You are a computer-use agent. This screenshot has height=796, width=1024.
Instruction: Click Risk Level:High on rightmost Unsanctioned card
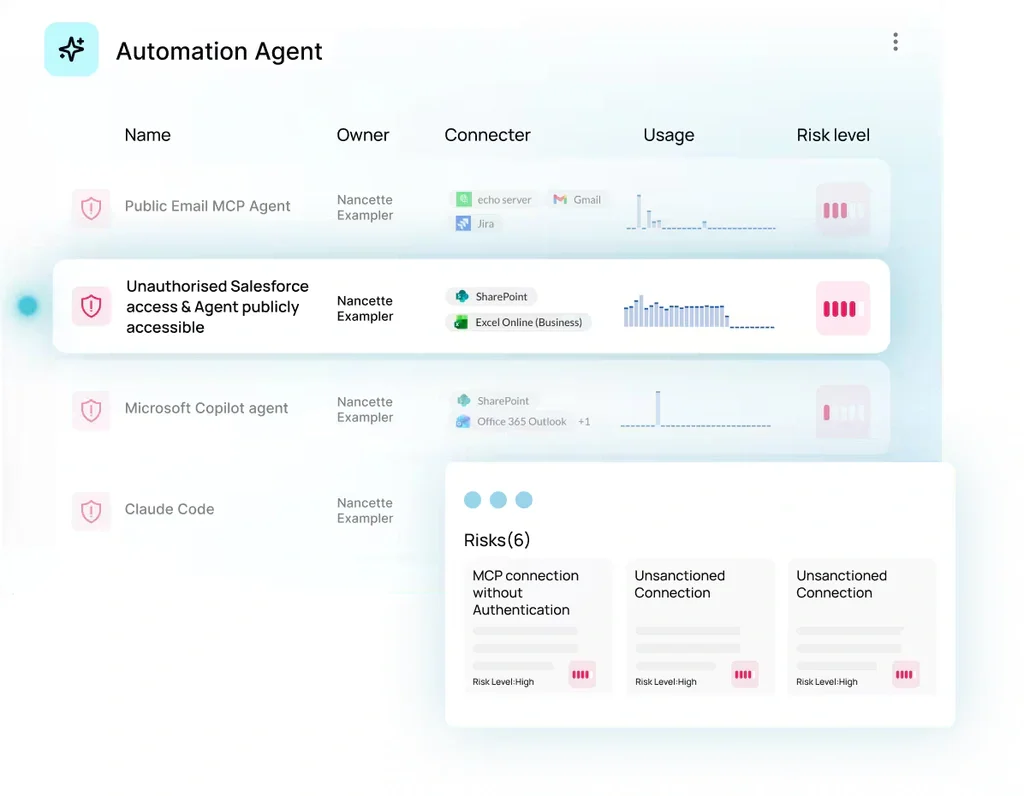tap(827, 682)
